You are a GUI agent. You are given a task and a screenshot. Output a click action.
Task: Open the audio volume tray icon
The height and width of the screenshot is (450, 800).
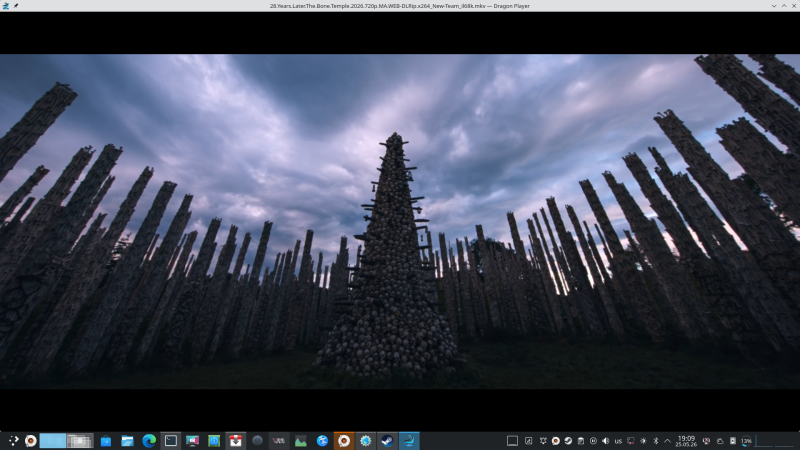[x=606, y=441]
